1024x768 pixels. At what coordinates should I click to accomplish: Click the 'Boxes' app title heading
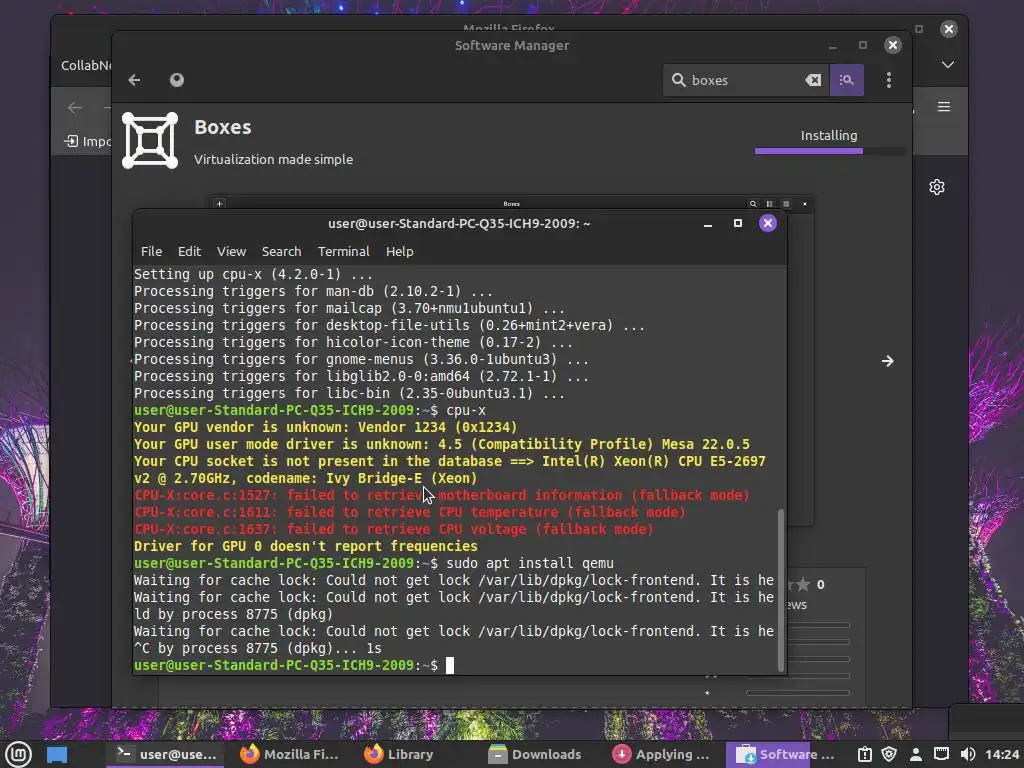click(x=223, y=127)
